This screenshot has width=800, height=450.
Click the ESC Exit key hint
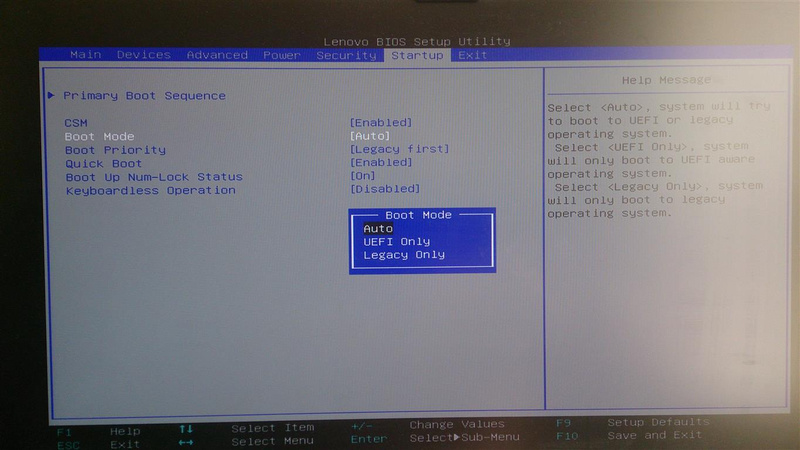pos(98,444)
